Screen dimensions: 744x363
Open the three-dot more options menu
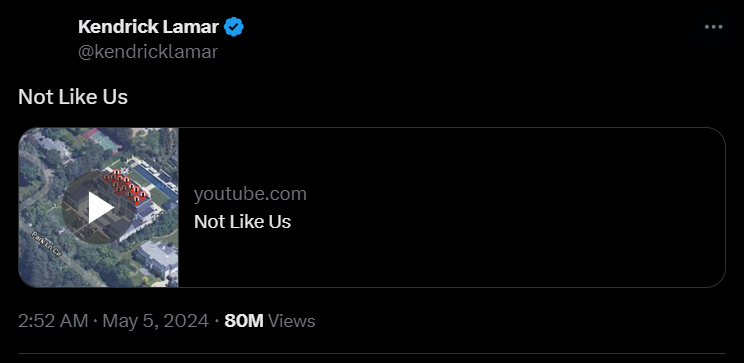pos(713,27)
